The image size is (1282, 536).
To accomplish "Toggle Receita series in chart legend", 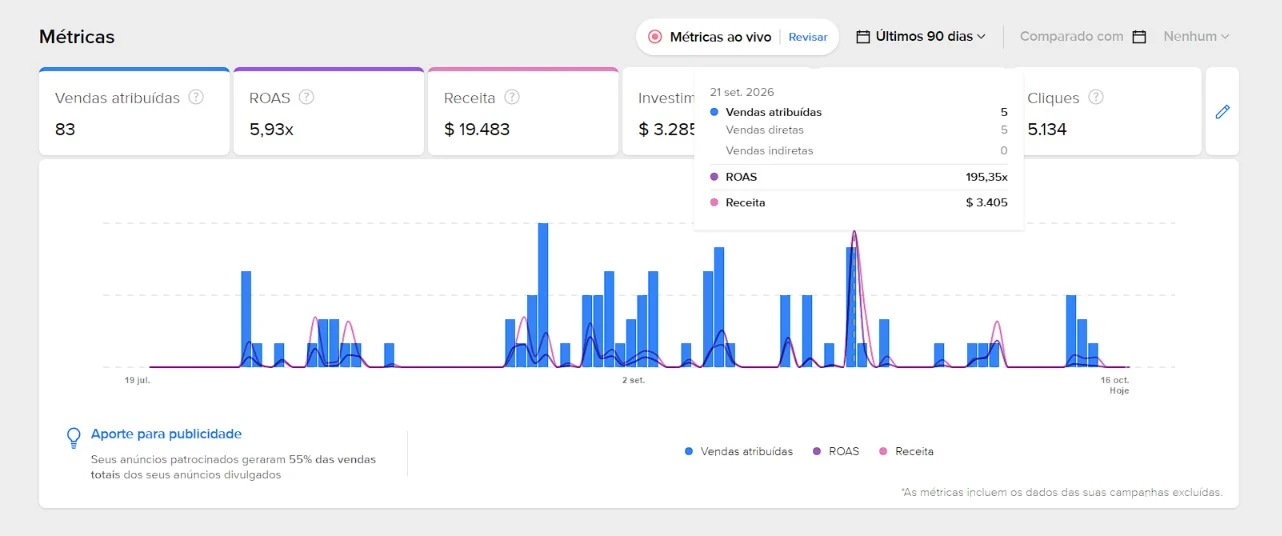I will (x=906, y=452).
